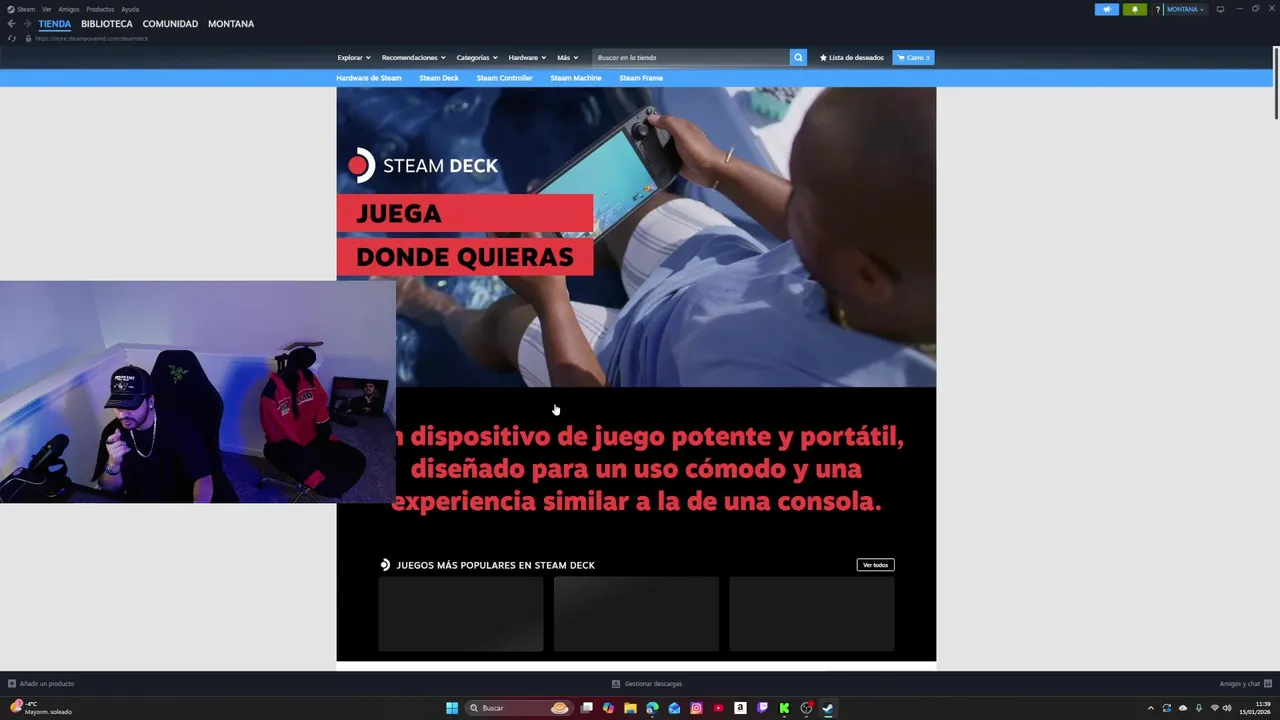The image size is (1280, 720).
Task: Go to the TIENDA tab
Action: pos(55,24)
